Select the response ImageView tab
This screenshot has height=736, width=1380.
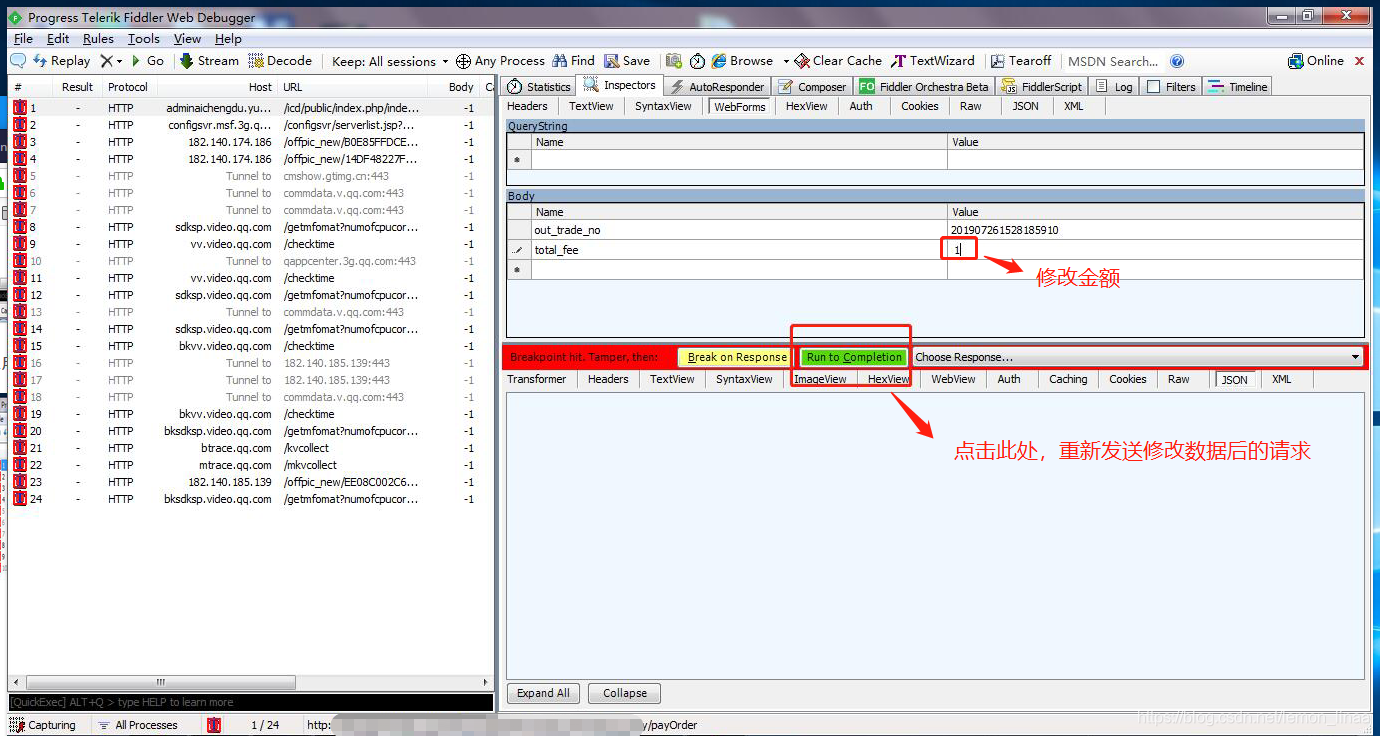click(x=820, y=379)
